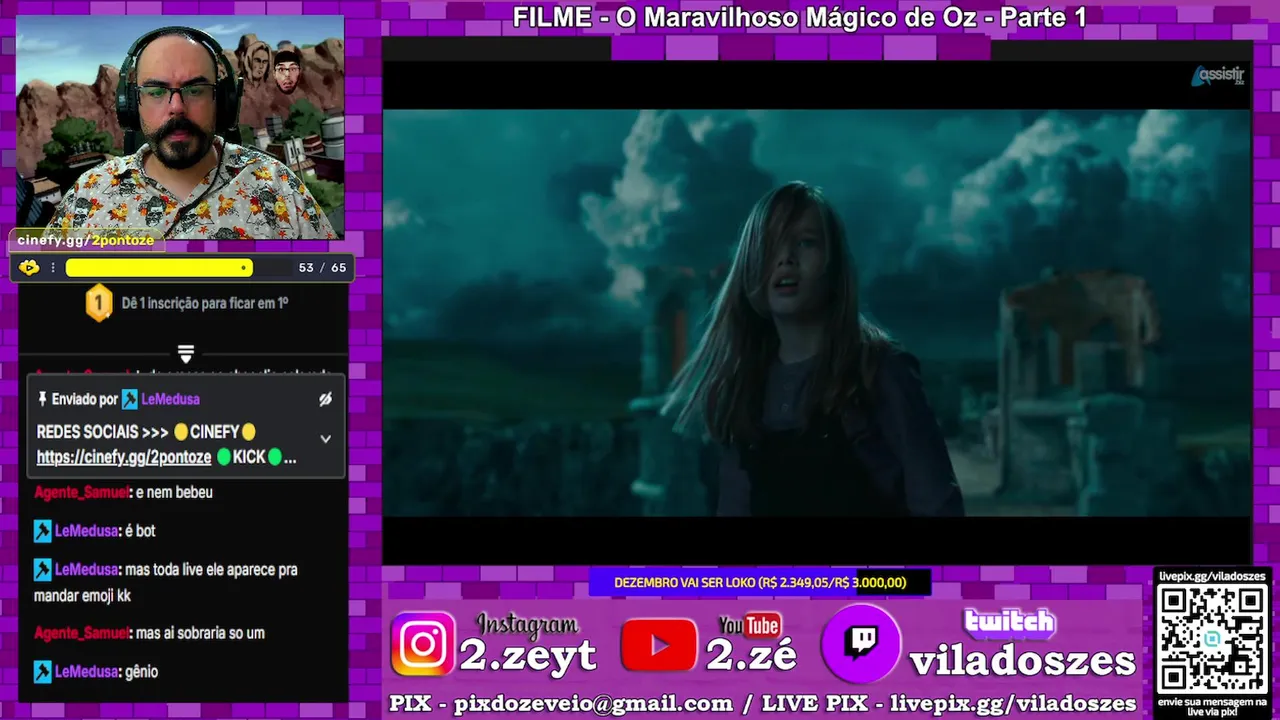
Task: Click Agente_Samuel name on 'e nem bebeu'
Action: coord(81,492)
